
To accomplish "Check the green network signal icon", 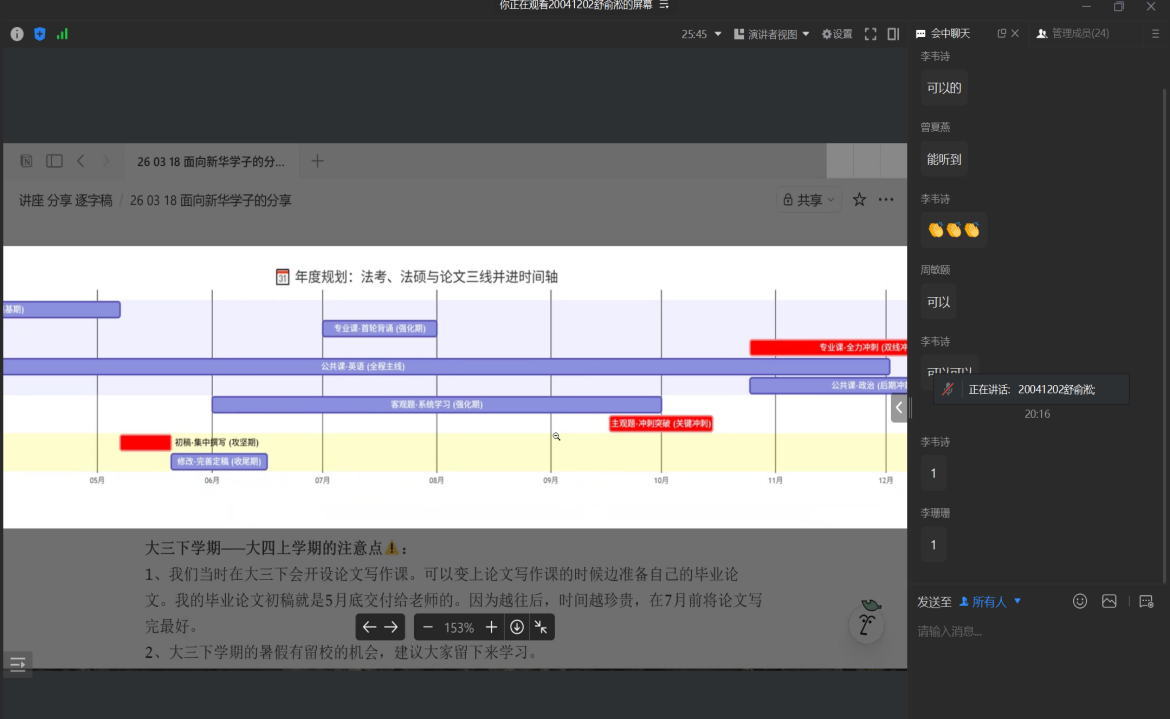I will pyautogui.click(x=62, y=34).
